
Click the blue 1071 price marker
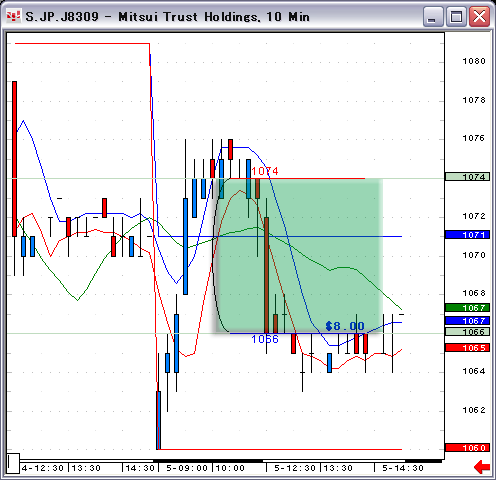(467, 235)
